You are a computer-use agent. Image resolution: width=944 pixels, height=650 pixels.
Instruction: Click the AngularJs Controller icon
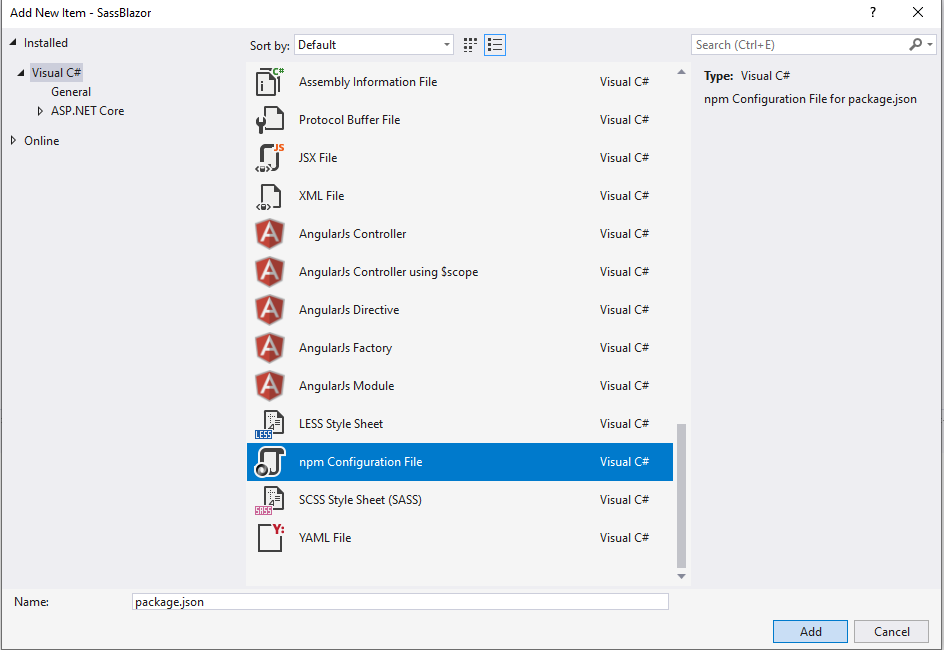click(269, 234)
